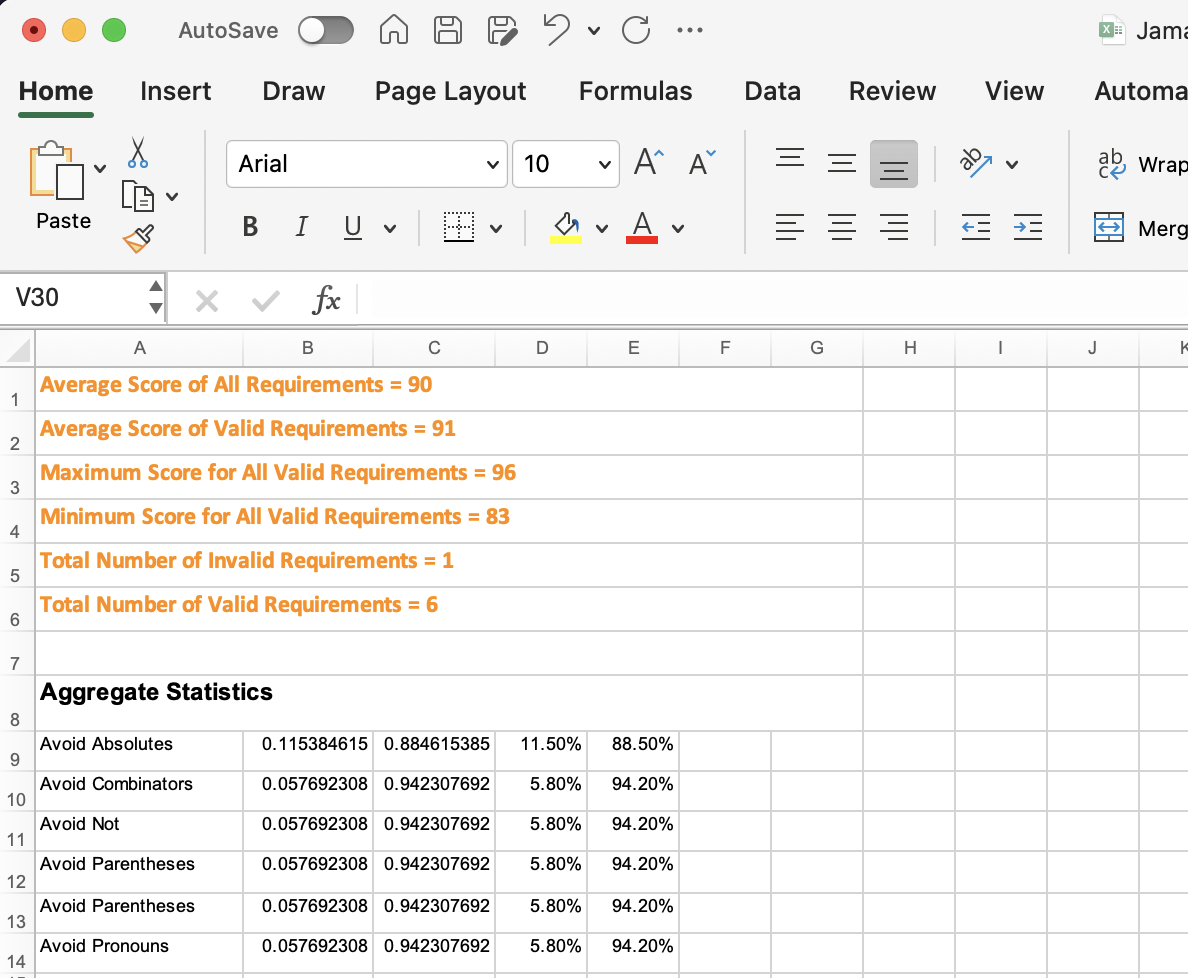Click the Paste clipboard icon
The image size is (1188, 978).
[x=57, y=171]
